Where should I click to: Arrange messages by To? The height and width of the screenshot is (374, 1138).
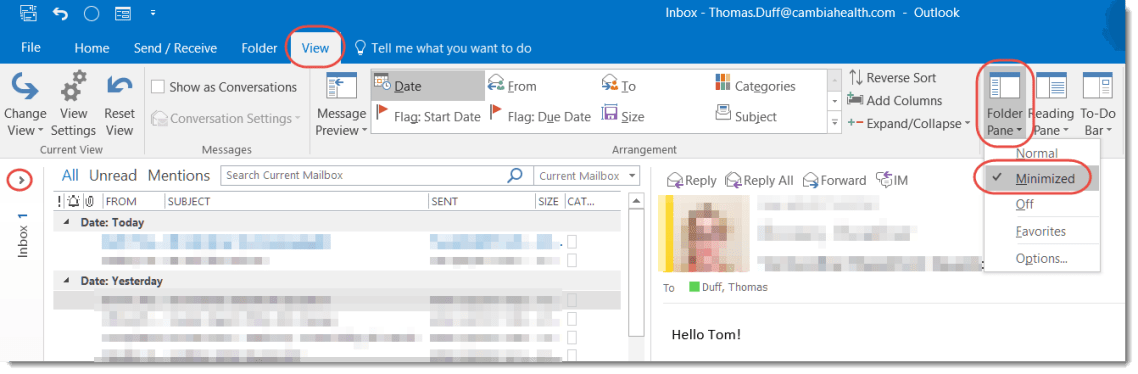point(619,86)
